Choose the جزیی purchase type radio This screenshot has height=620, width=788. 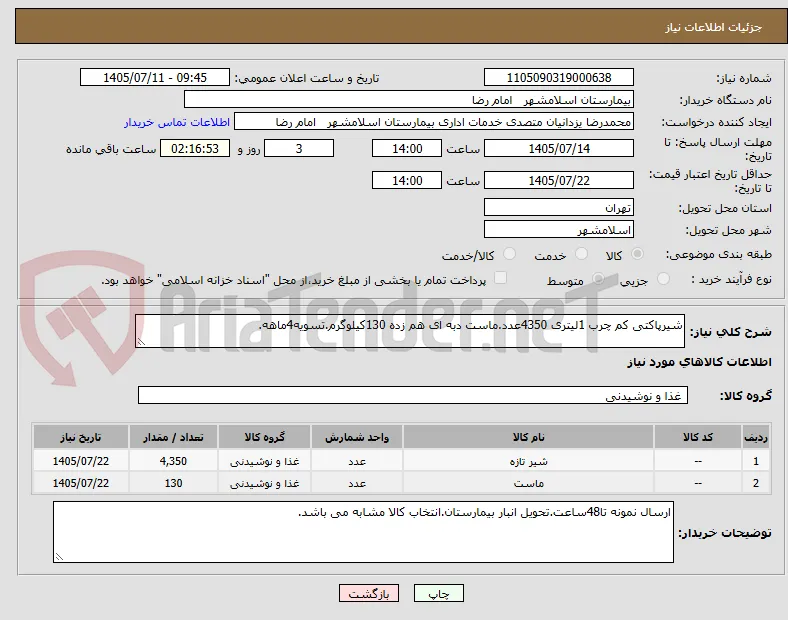(x=663, y=279)
